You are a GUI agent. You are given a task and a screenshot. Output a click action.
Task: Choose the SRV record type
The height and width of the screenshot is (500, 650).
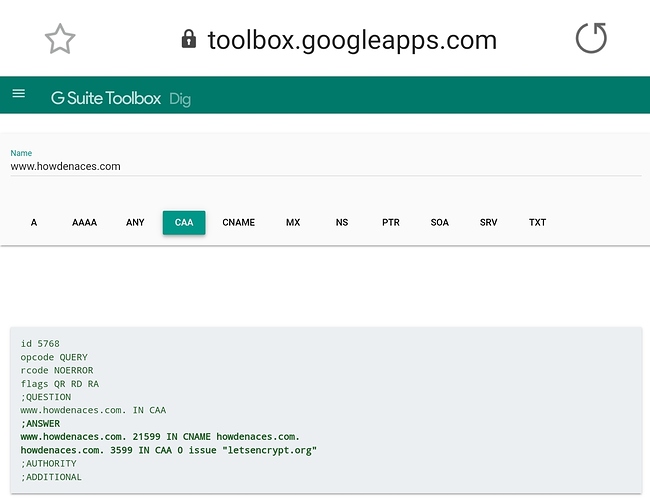(489, 223)
